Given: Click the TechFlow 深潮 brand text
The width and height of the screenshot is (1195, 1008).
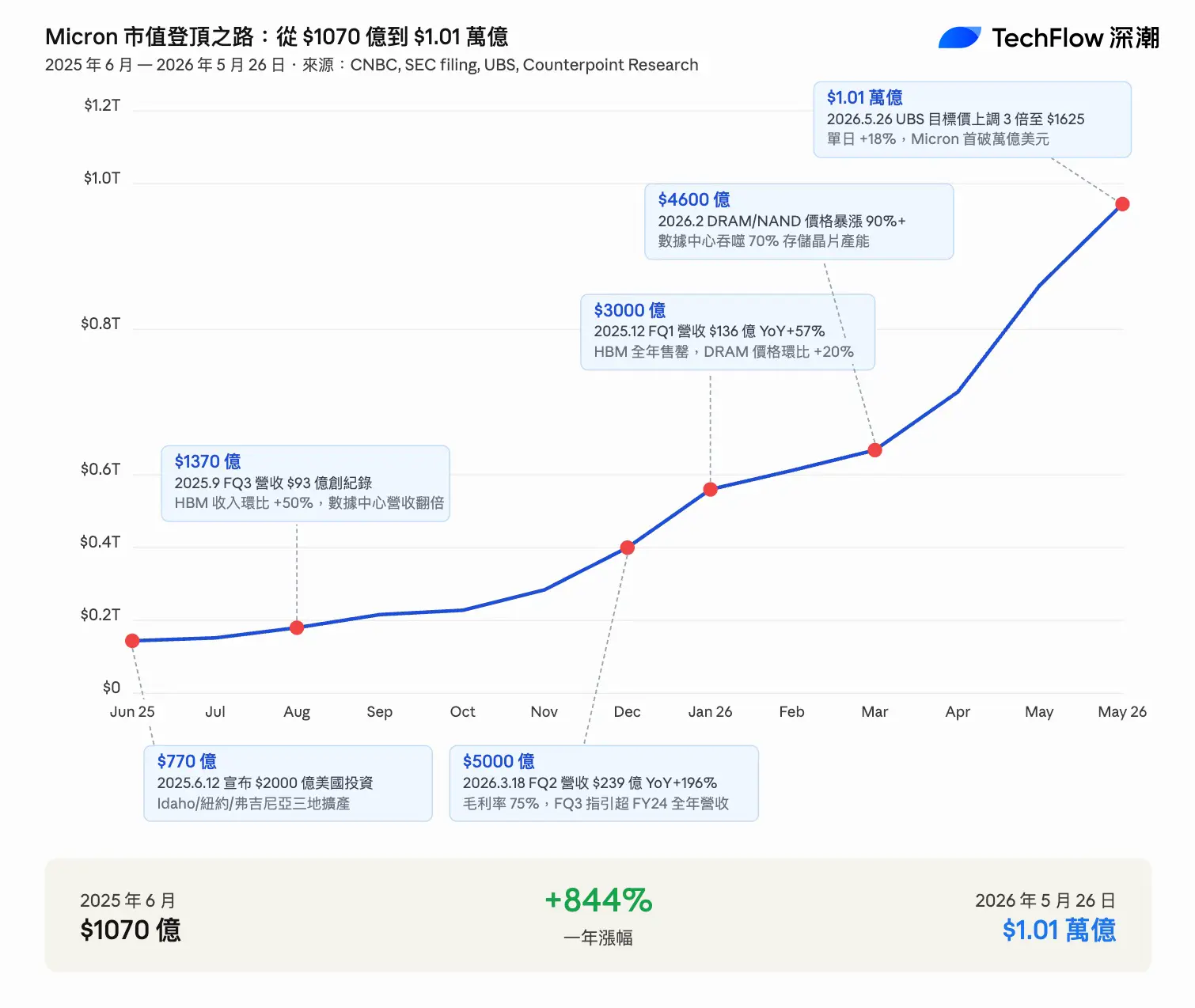Looking at the screenshot, I should [x=1075, y=38].
